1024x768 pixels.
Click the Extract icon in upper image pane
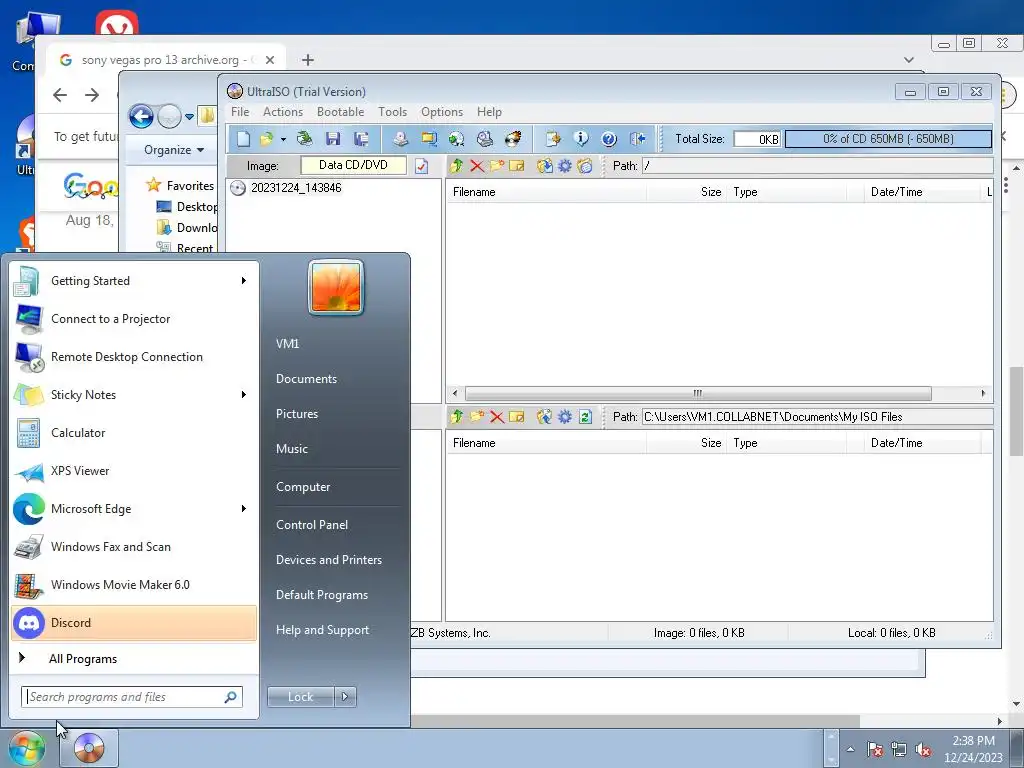point(544,166)
